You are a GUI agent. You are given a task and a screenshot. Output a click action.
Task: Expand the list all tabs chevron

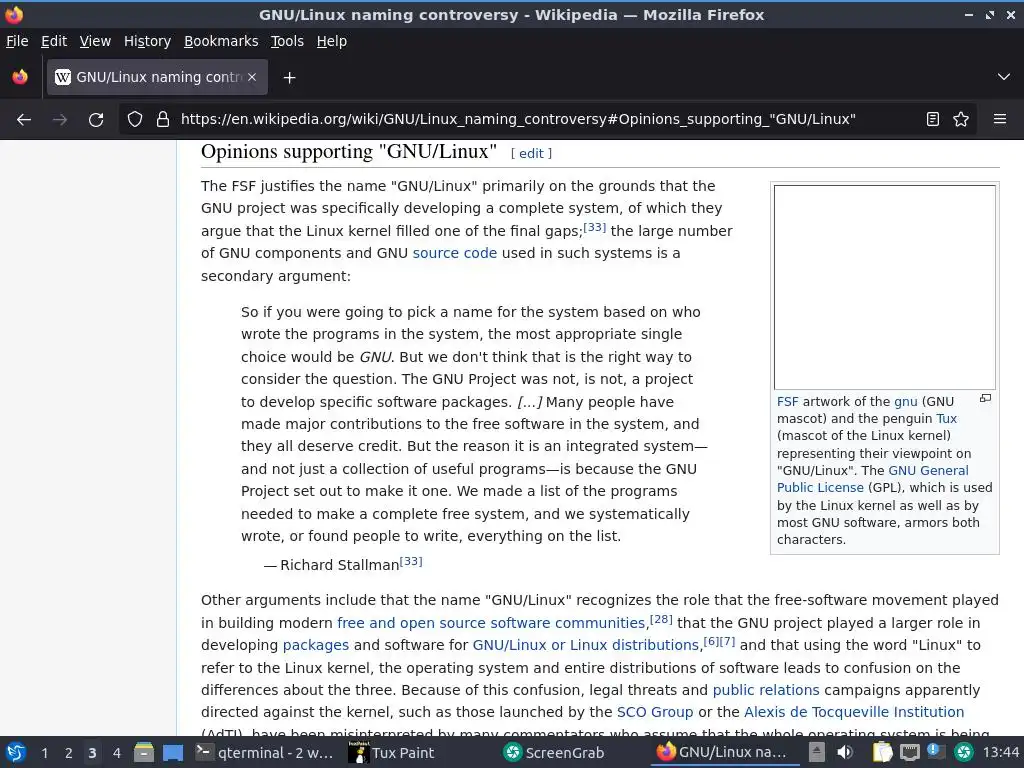tap(1004, 77)
